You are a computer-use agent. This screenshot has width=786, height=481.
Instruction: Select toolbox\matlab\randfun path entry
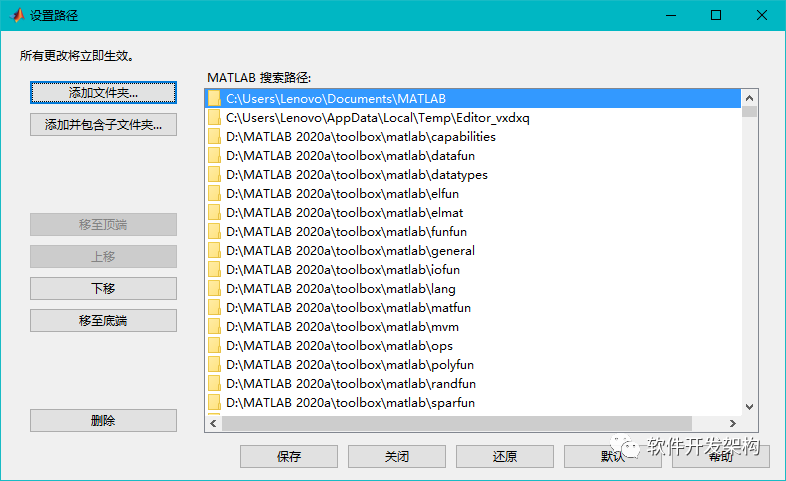[473, 384]
